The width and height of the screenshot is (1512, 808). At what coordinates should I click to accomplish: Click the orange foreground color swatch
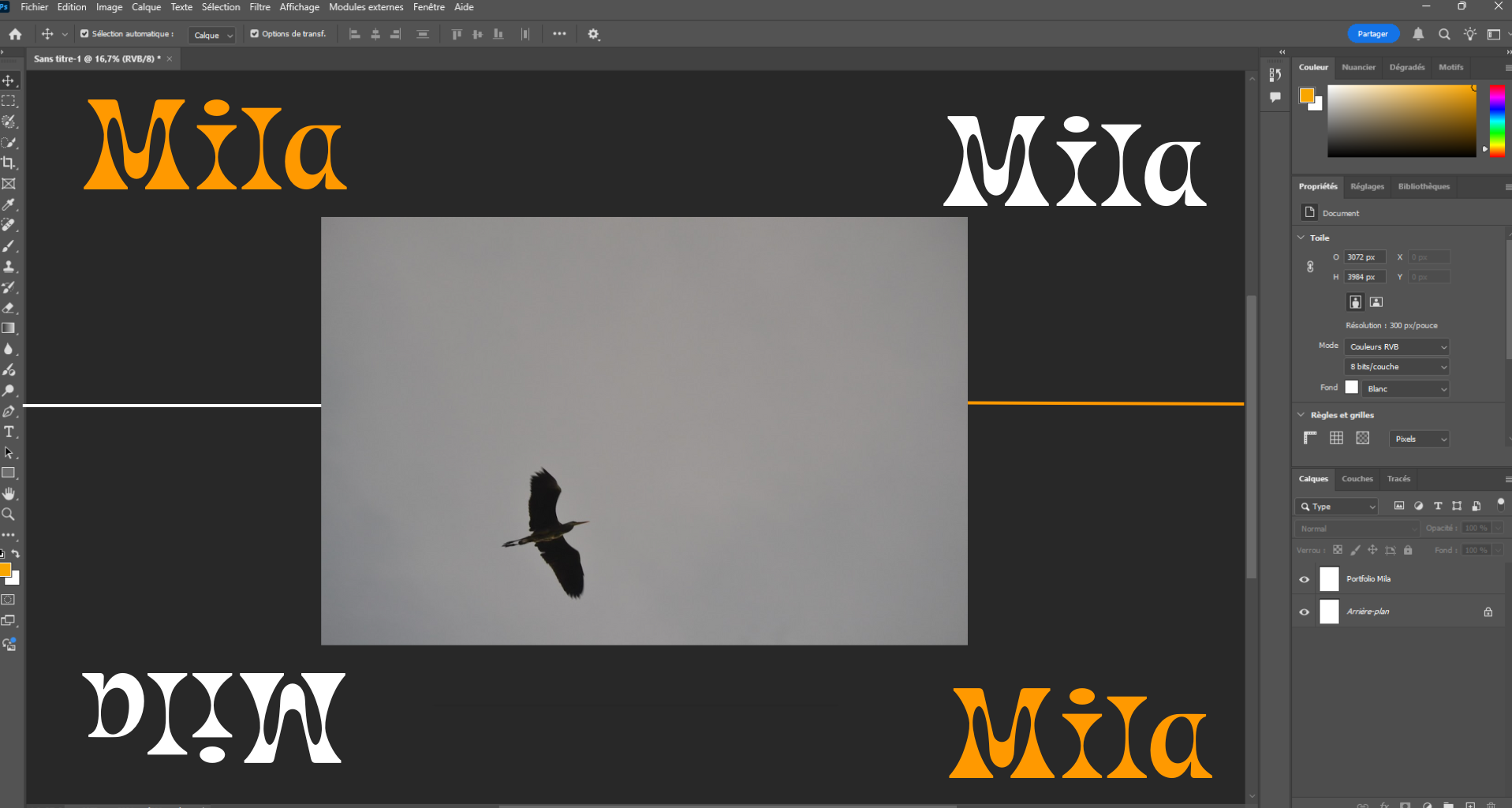1306,95
